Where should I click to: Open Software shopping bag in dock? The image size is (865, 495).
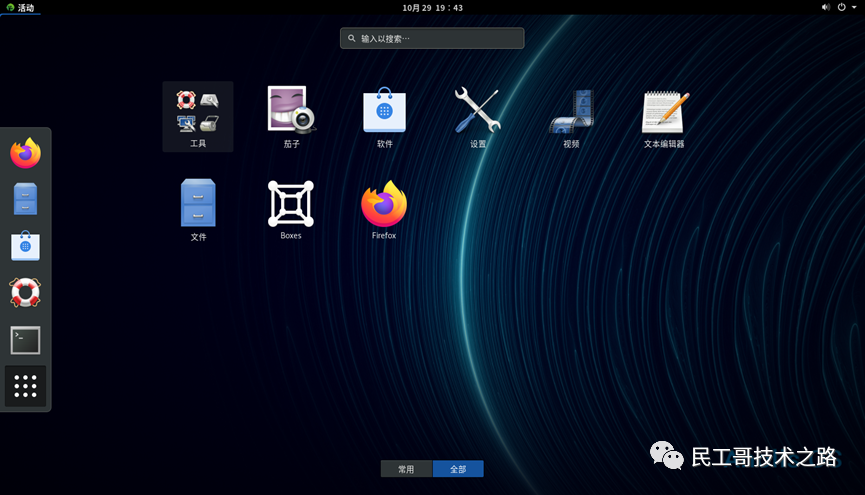click(x=25, y=246)
